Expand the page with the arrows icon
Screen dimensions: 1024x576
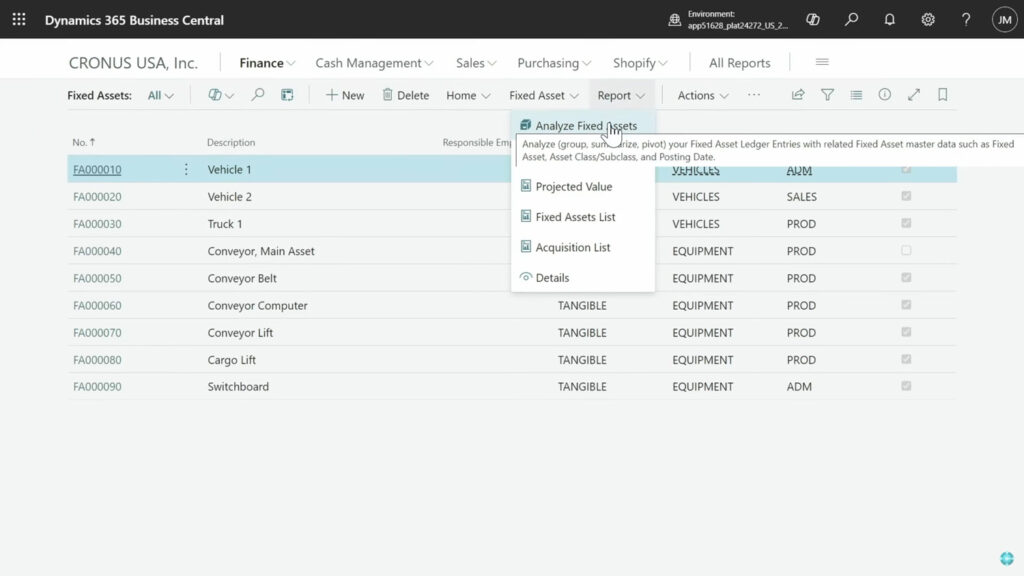click(914, 95)
